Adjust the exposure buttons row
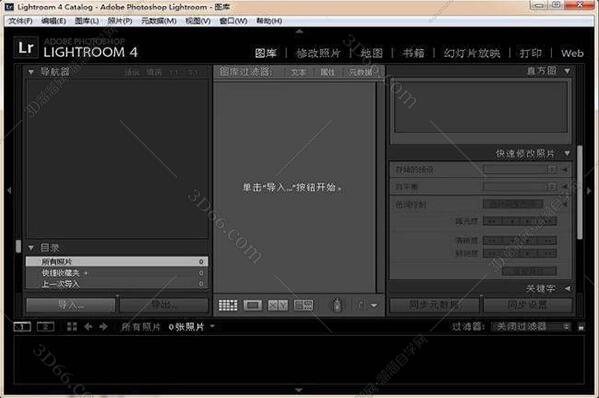The image size is (599, 398). point(520,221)
